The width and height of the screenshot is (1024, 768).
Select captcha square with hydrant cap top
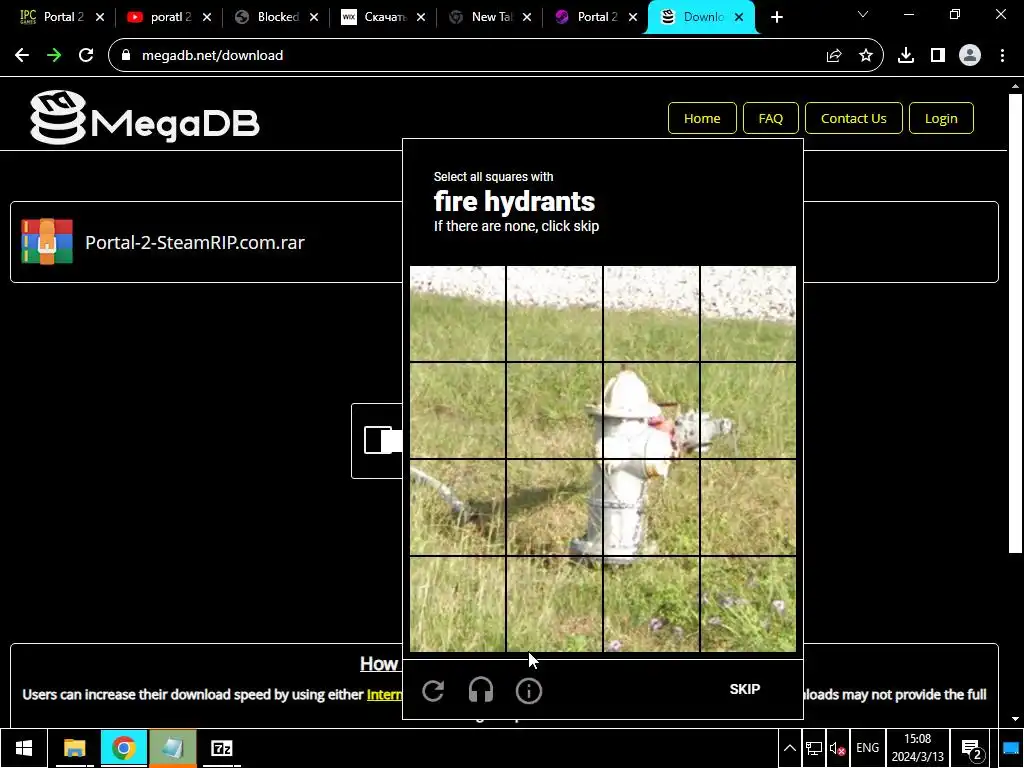click(650, 409)
